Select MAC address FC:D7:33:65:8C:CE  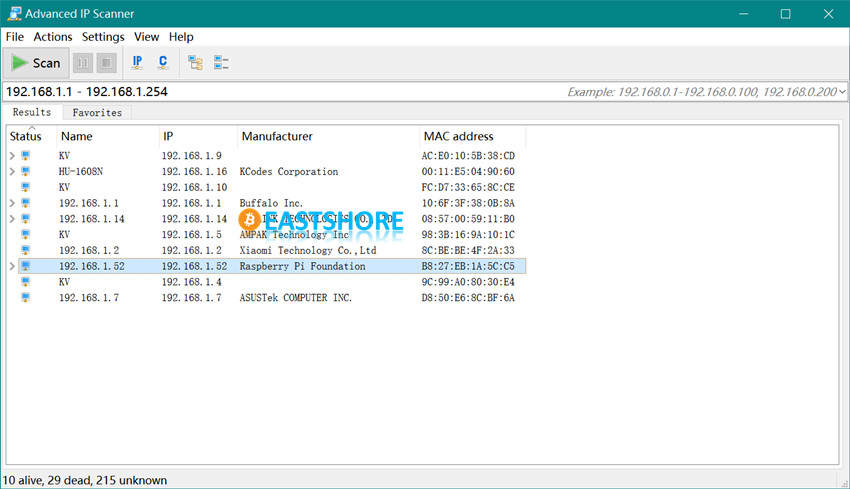pos(468,187)
